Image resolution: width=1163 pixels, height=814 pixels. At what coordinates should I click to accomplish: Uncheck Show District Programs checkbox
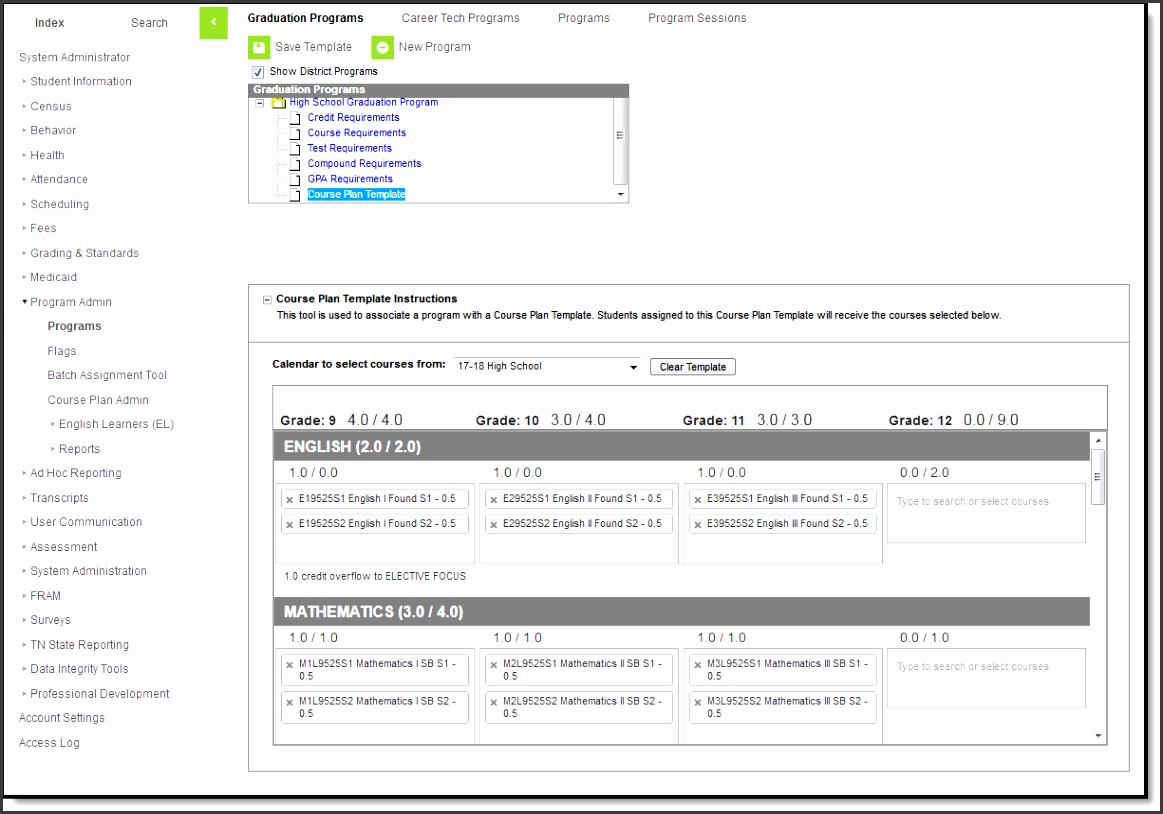(x=258, y=72)
